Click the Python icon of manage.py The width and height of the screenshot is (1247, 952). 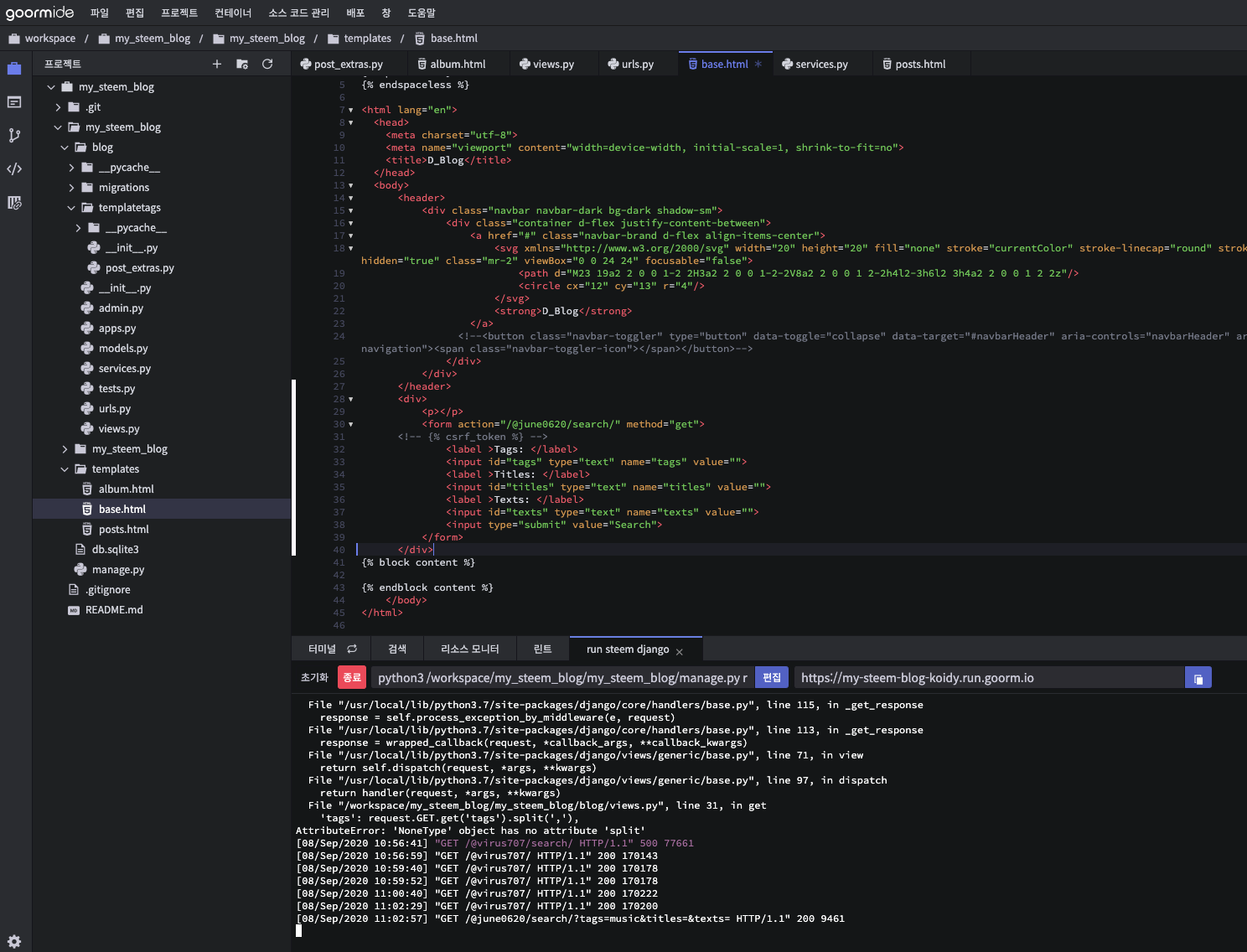pos(80,569)
